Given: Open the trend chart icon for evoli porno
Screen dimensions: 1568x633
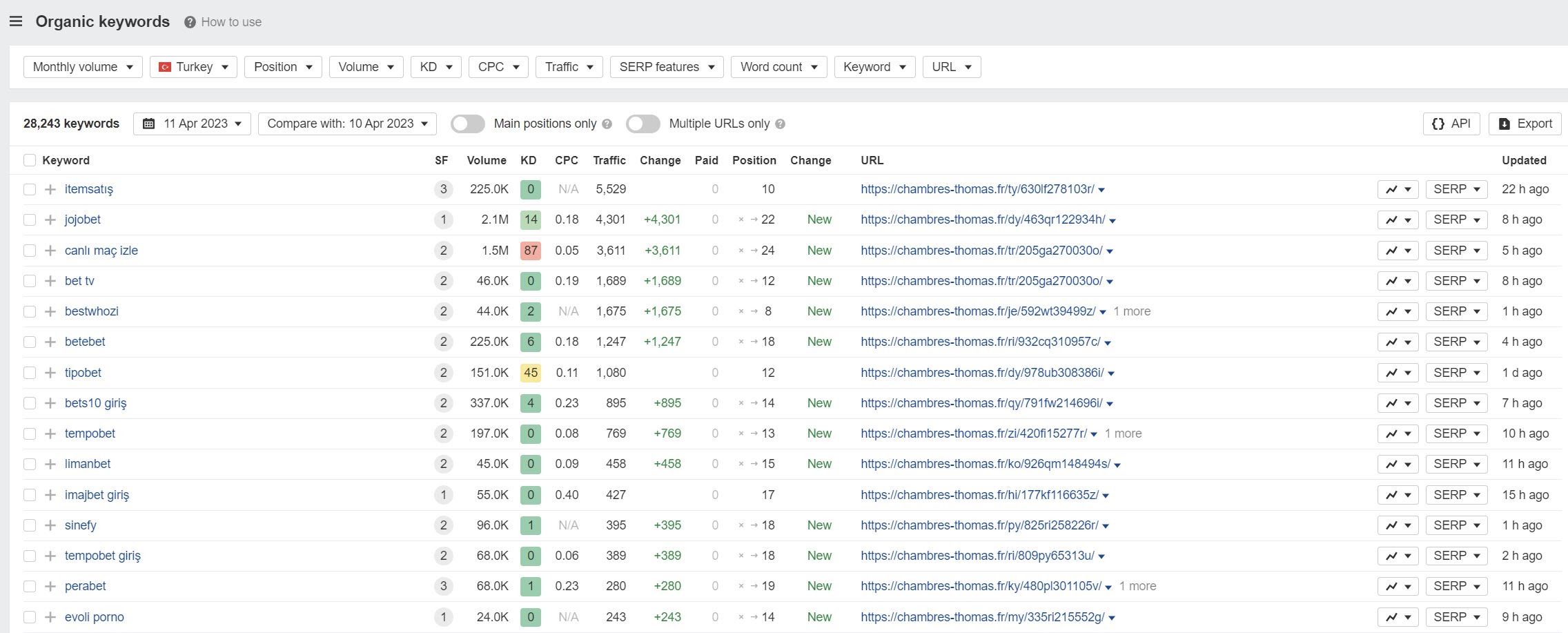Looking at the screenshot, I should pos(1398,617).
